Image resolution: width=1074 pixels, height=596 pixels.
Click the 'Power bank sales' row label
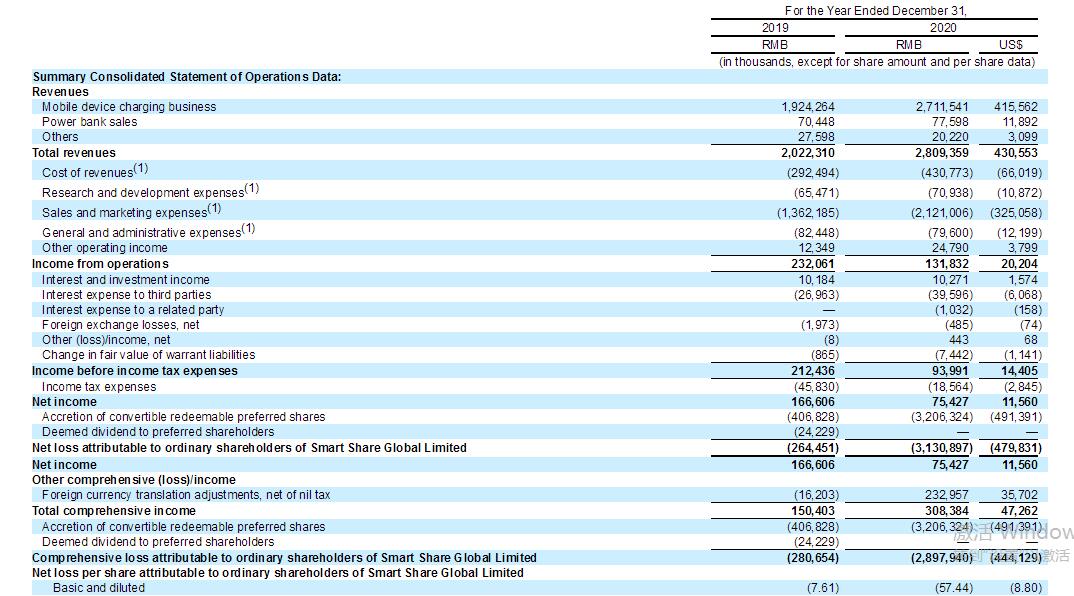[x=90, y=122]
